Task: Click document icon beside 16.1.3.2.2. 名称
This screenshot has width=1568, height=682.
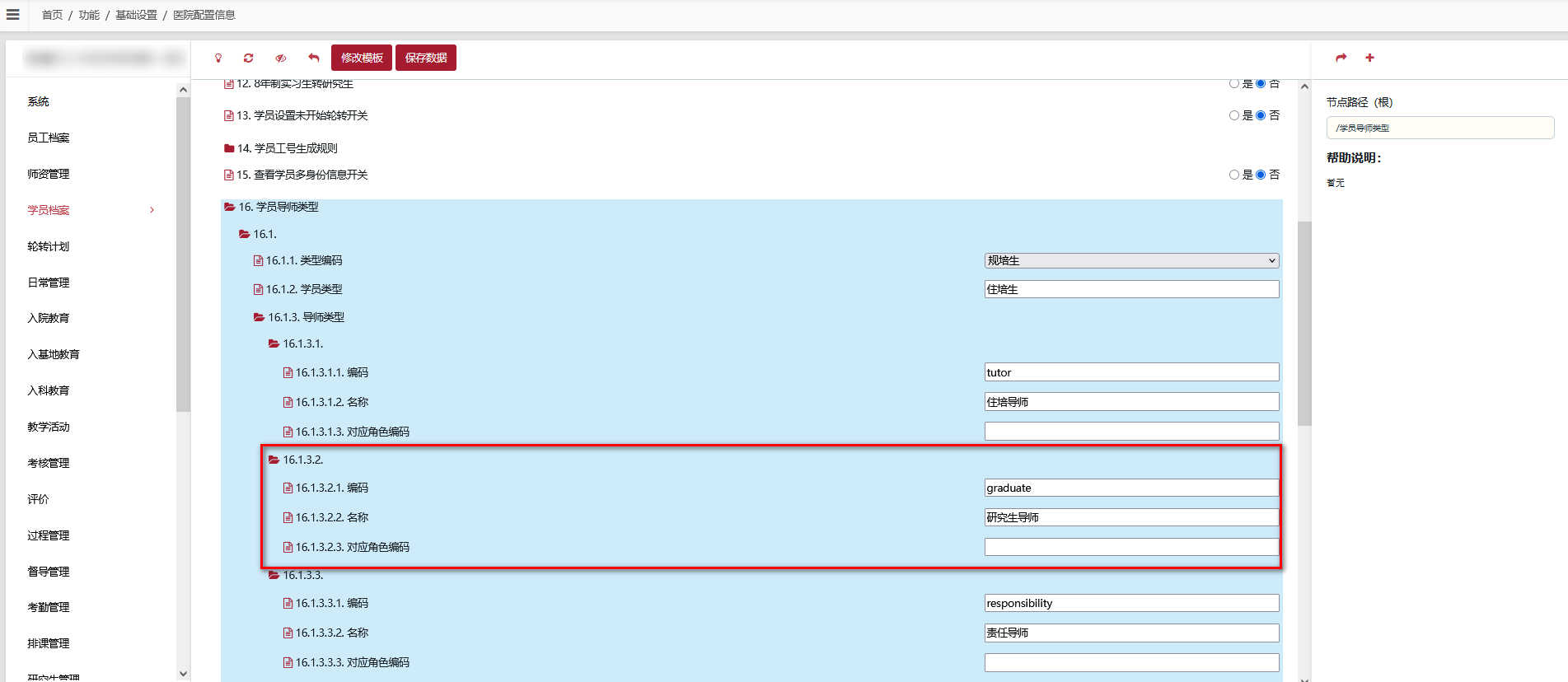Action: 288,518
